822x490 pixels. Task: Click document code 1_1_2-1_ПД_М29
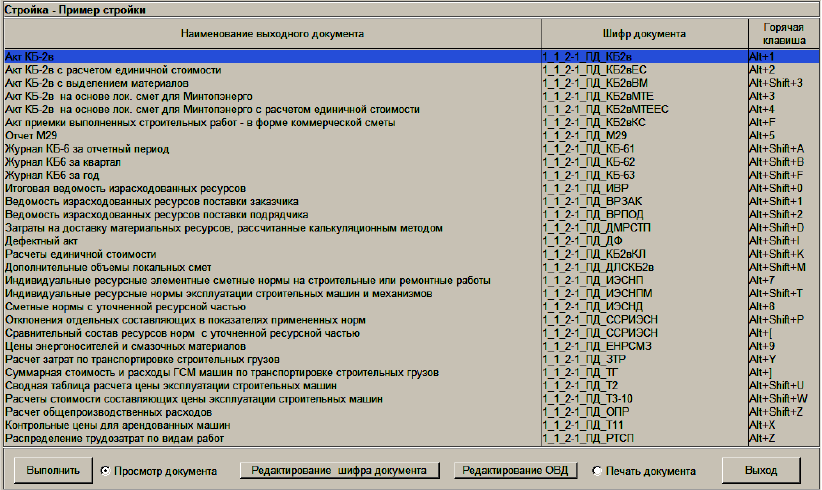pyautogui.click(x=585, y=136)
